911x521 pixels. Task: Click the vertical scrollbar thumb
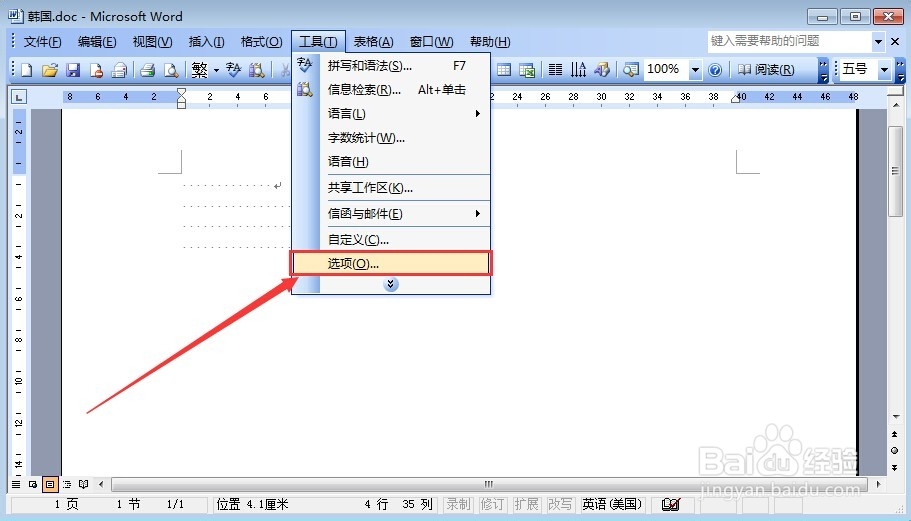pos(895,171)
